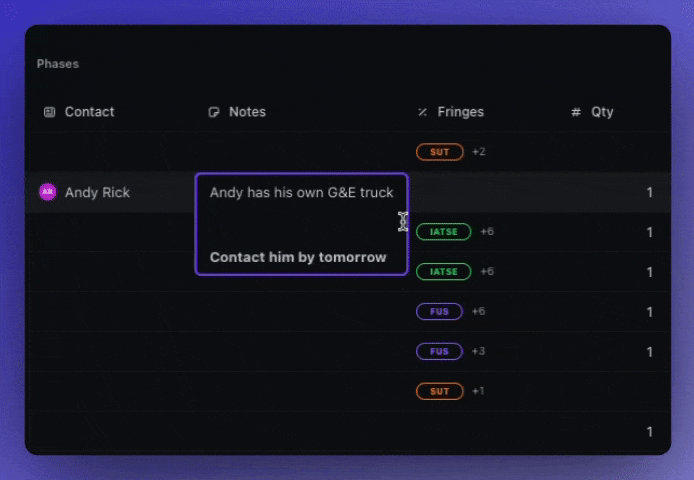This screenshot has width=694, height=480.
Task: Open the Phases section label
Action: tap(58, 64)
